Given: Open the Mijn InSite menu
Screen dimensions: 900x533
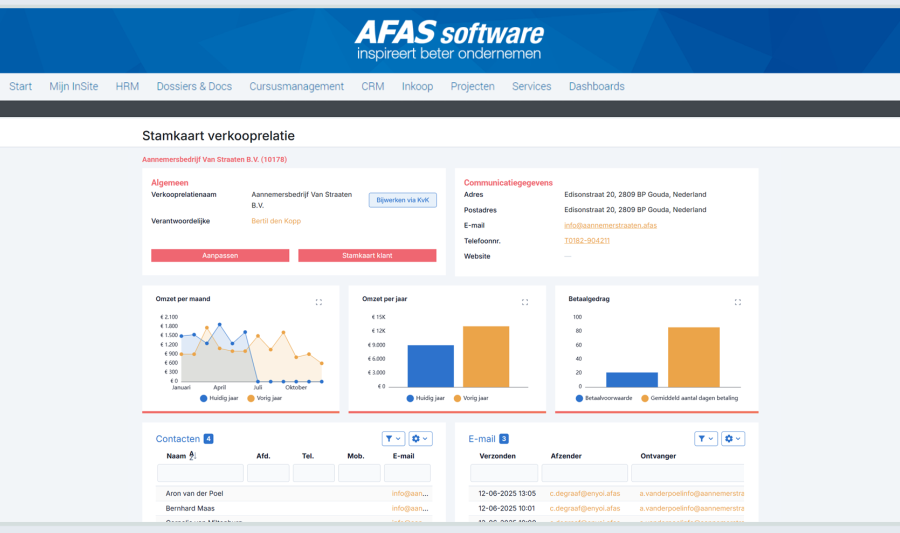Looking at the screenshot, I should tap(73, 86).
